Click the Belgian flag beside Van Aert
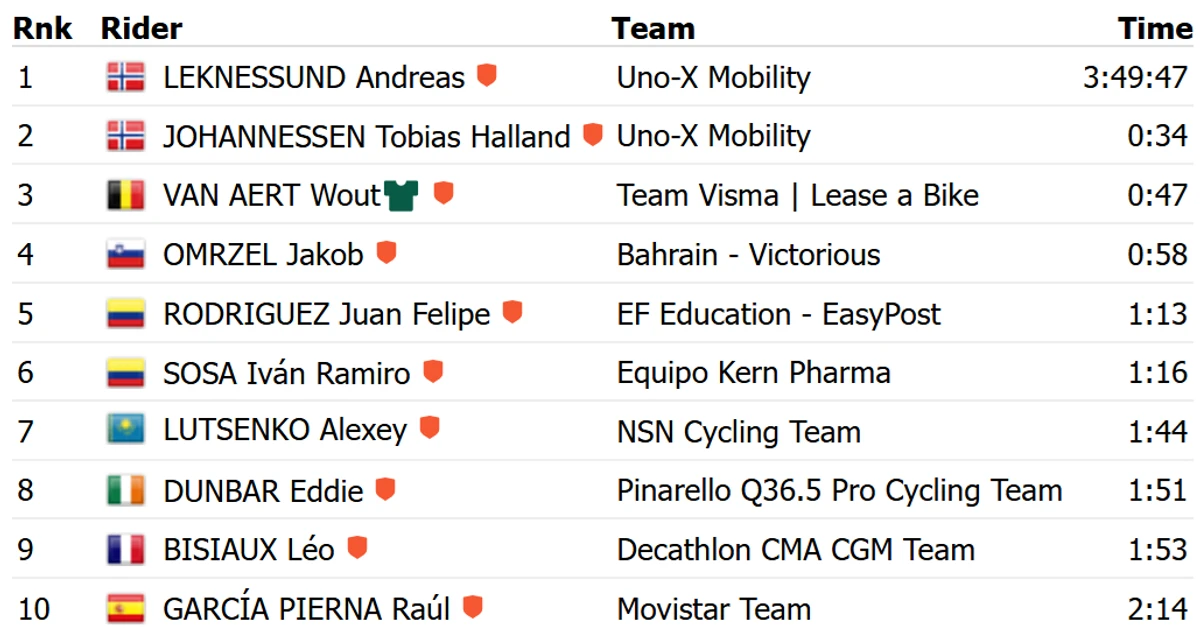 click(126, 195)
